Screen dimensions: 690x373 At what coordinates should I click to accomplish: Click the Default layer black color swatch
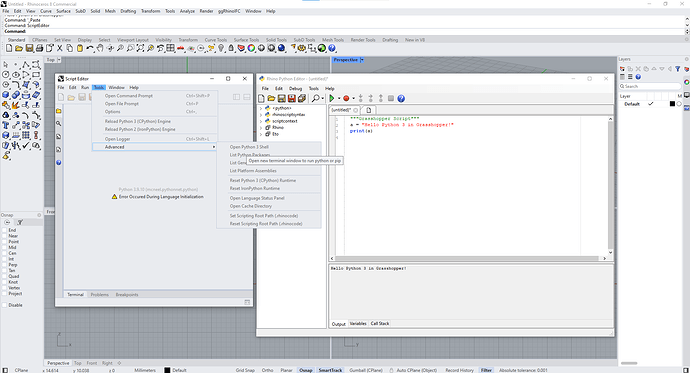pyautogui.click(x=672, y=104)
